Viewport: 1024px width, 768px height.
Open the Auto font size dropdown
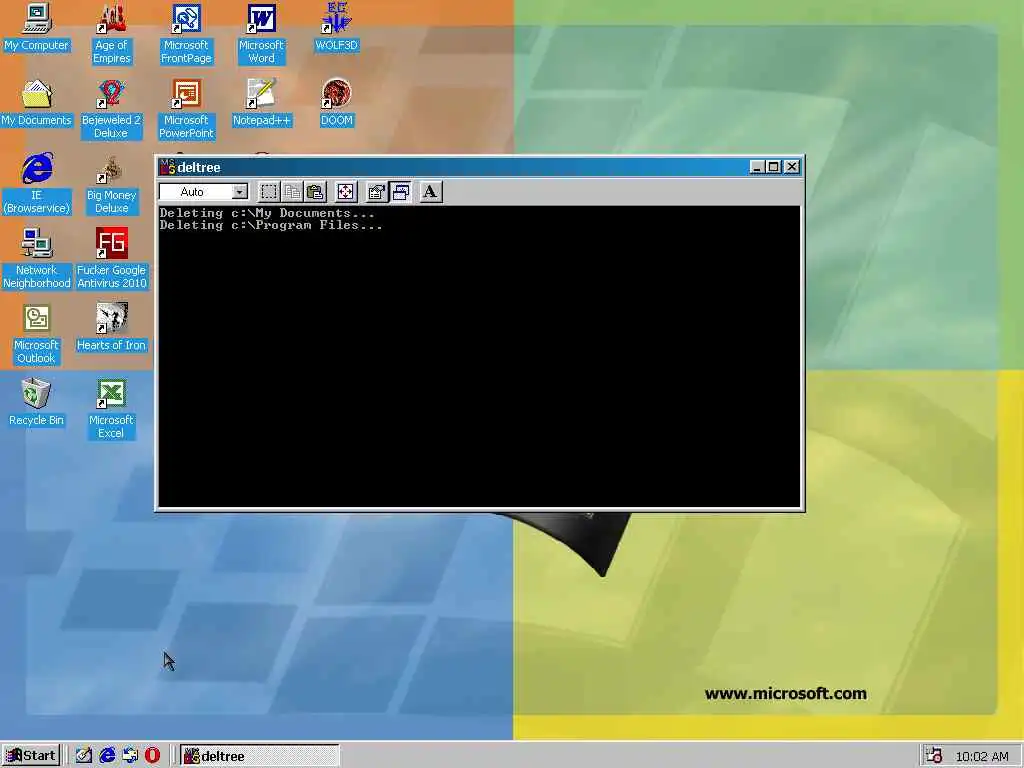click(240, 191)
